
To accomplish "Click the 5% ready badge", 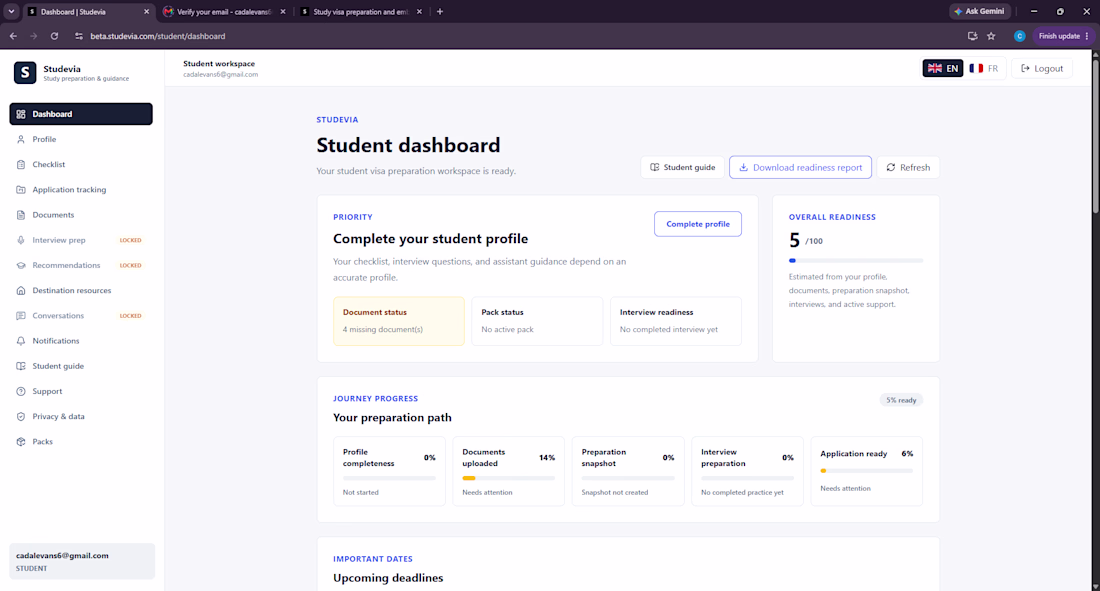I will pyautogui.click(x=901, y=400).
